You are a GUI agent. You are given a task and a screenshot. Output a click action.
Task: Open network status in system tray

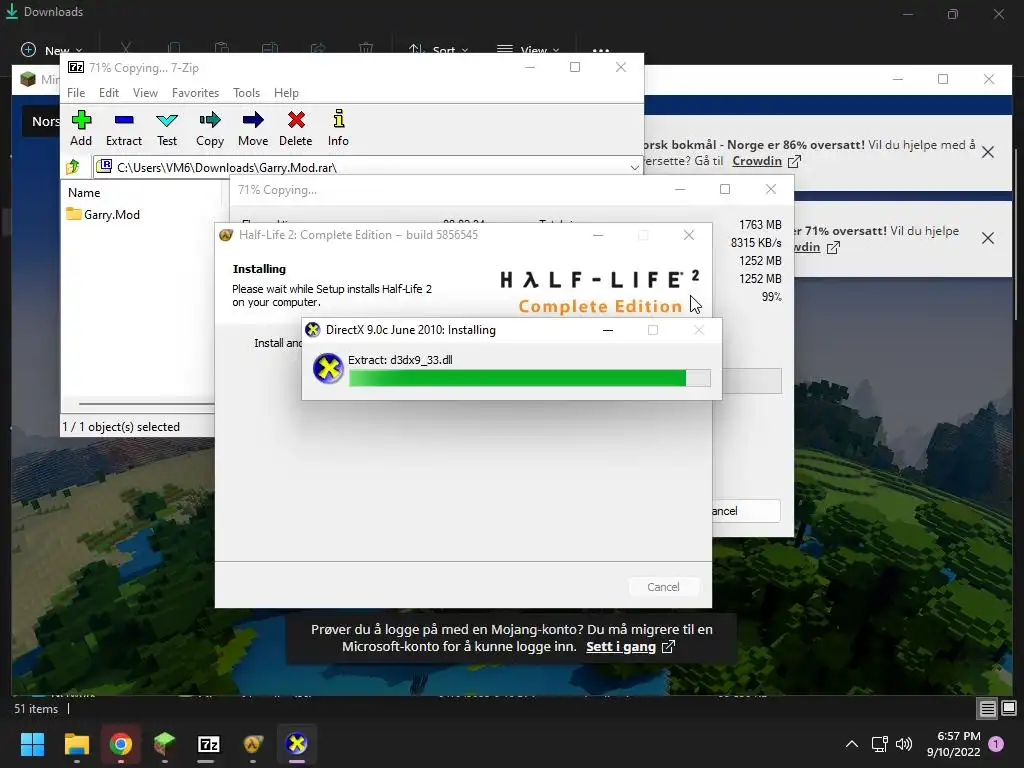[879, 744]
